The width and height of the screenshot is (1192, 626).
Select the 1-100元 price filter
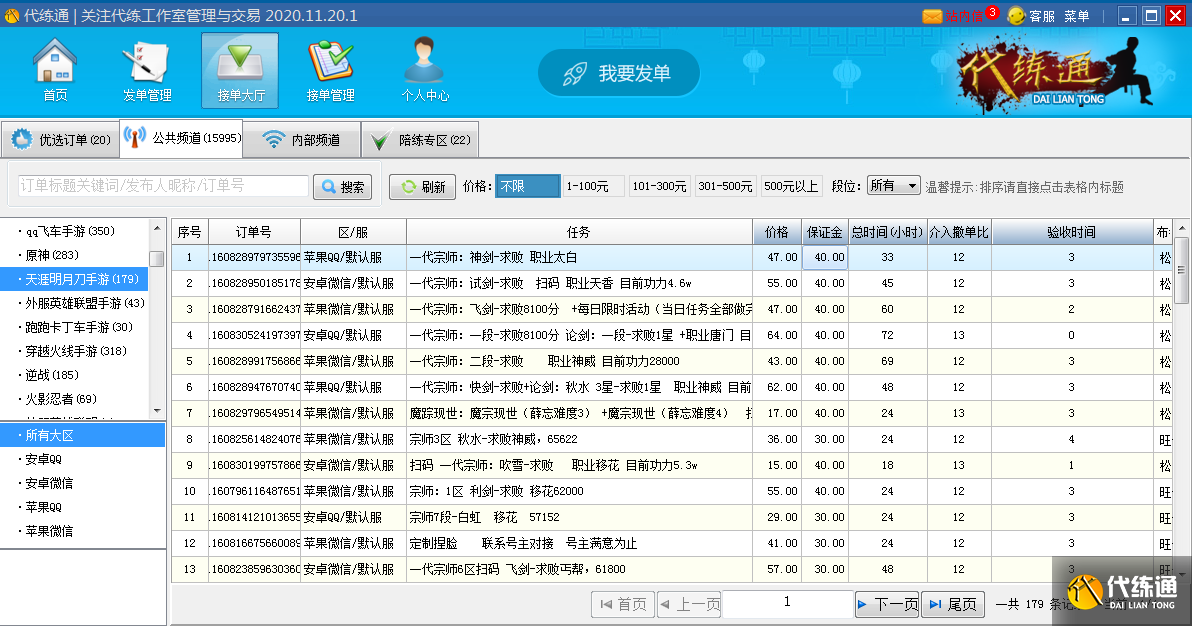pos(593,186)
